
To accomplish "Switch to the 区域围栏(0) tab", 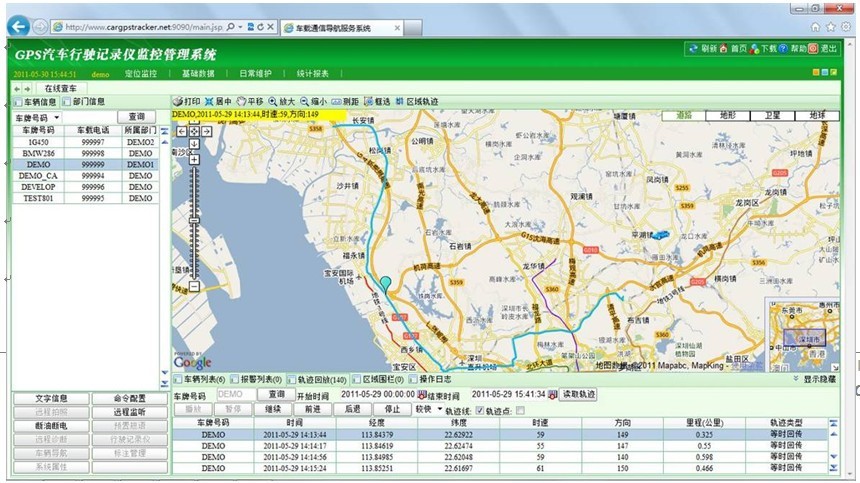I will click(378, 379).
